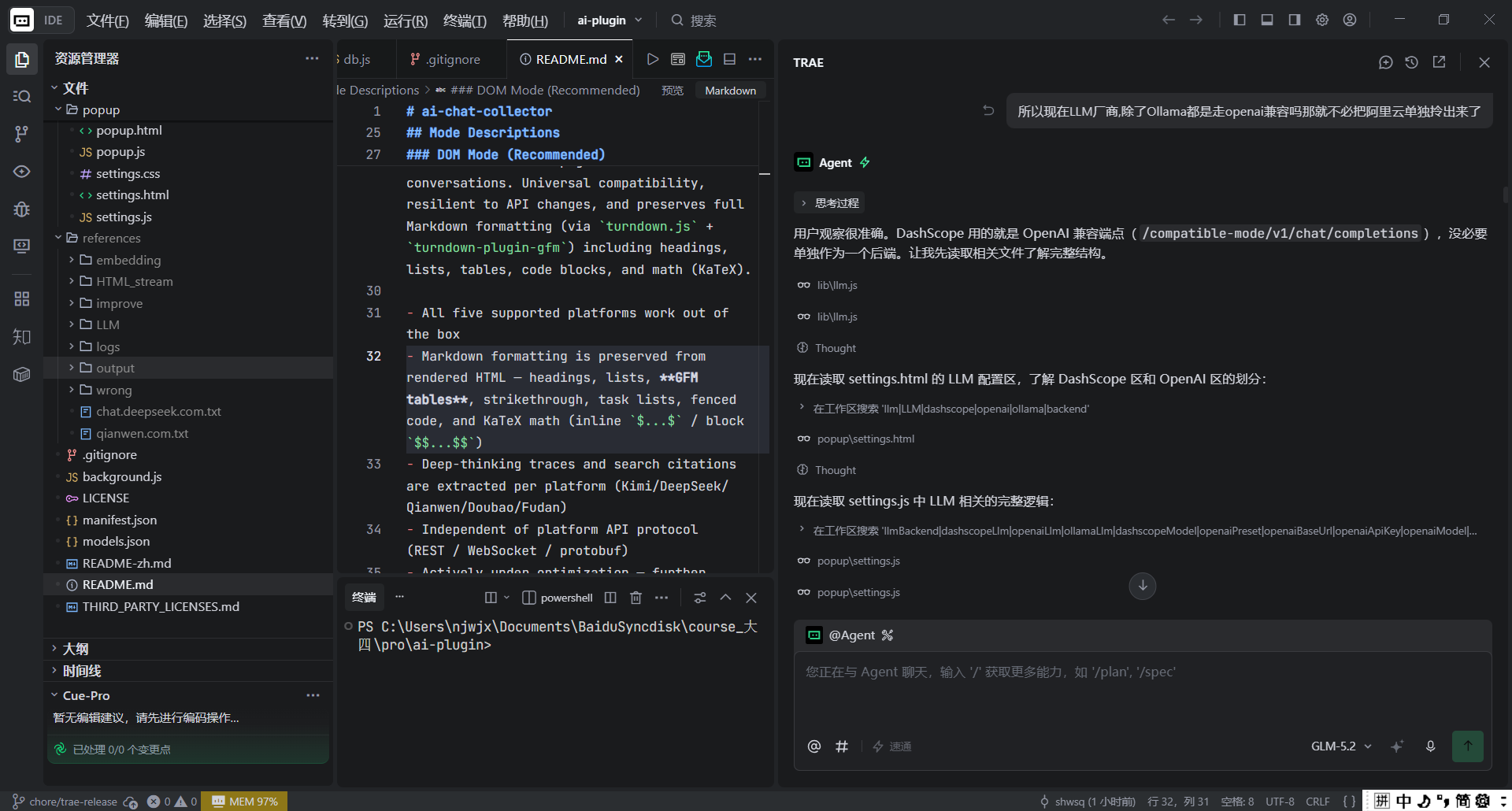Open manifest.json in explorer
Viewport: 1512px width, 811px height.
(120, 520)
